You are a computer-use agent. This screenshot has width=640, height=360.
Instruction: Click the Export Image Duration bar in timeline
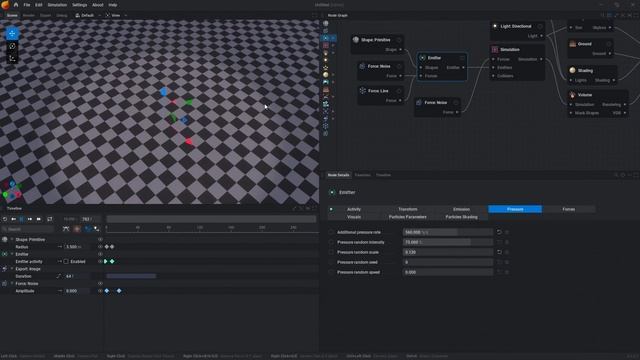[x=131, y=276]
